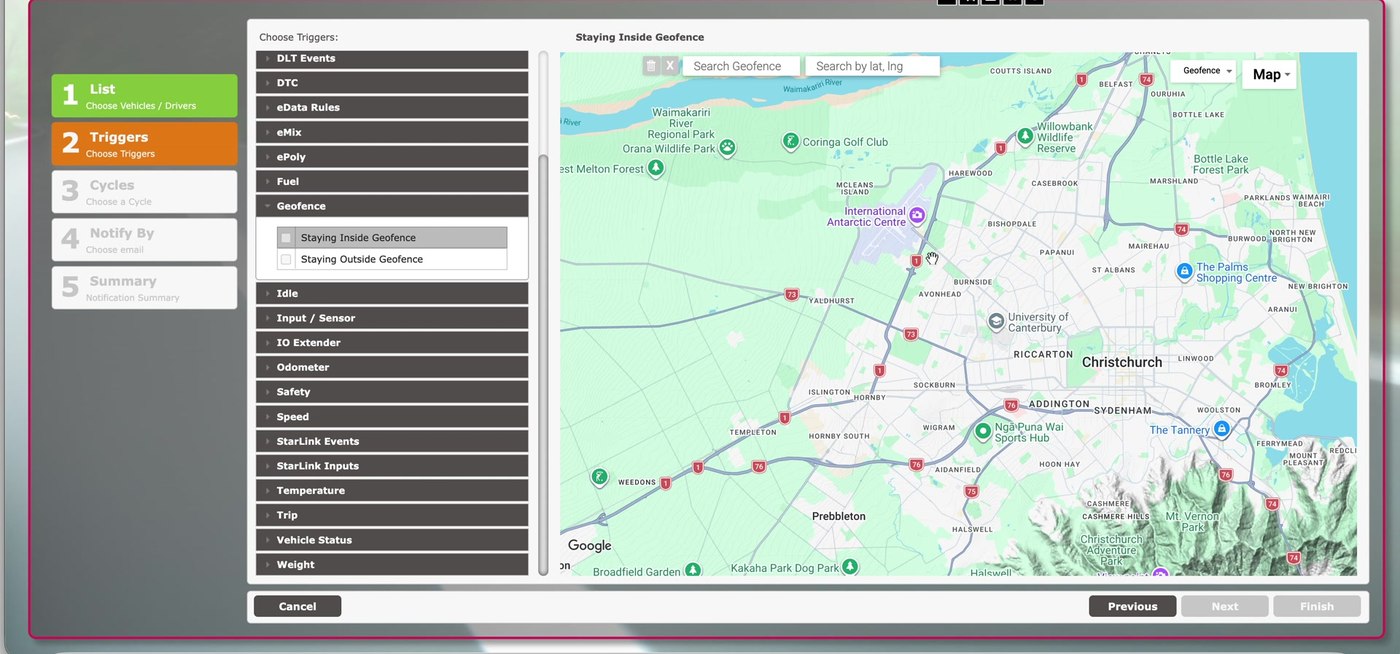Expand the Odometer trigger section
The image size is (1400, 654).
click(392, 367)
